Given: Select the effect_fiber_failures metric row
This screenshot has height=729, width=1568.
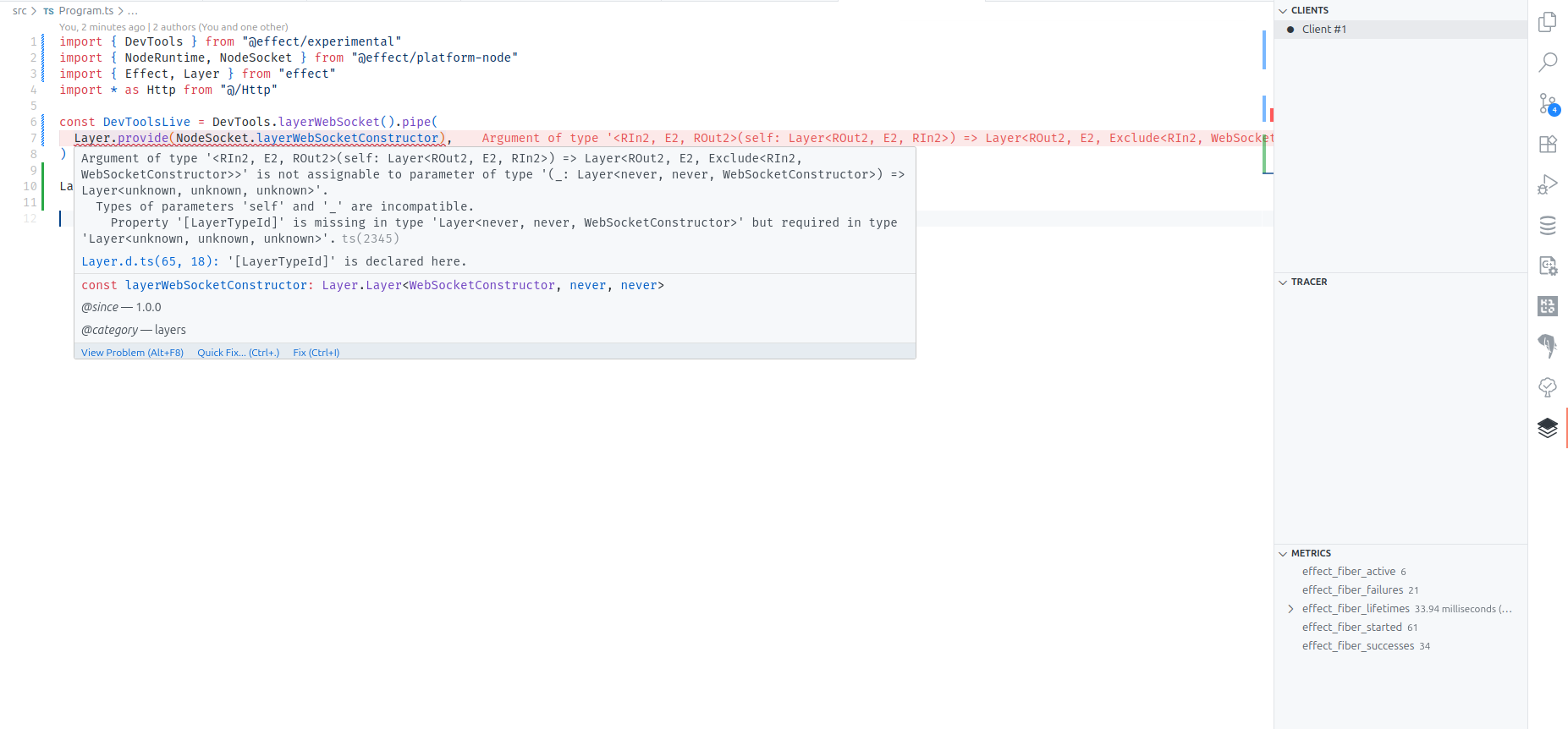Looking at the screenshot, I should pos(1400,590).
